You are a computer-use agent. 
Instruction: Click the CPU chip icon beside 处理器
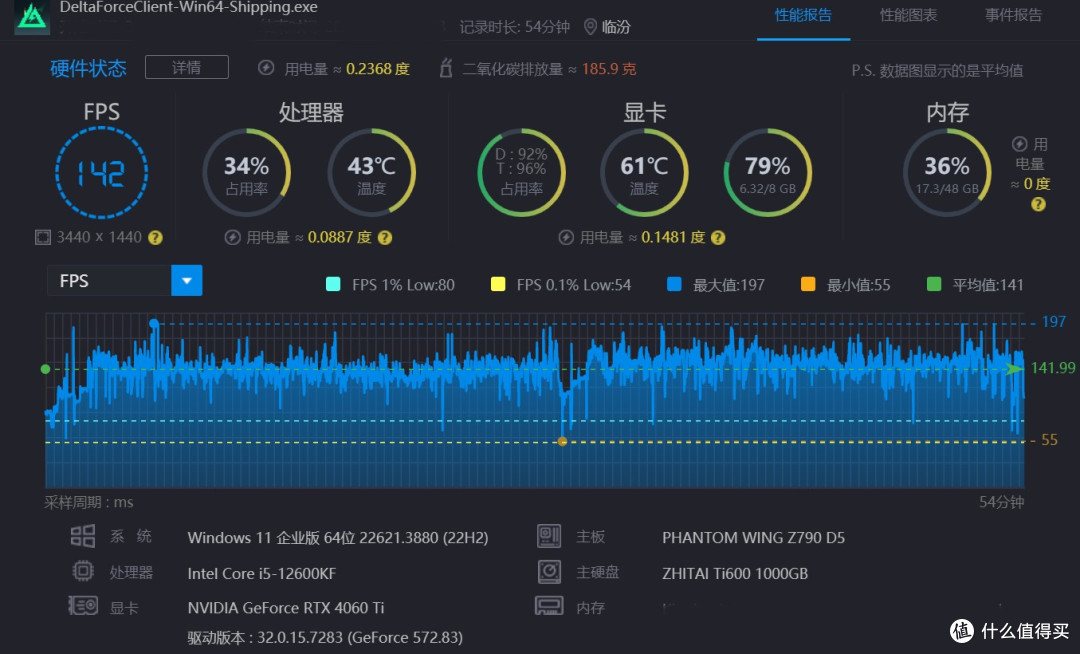tap(83, 571)
